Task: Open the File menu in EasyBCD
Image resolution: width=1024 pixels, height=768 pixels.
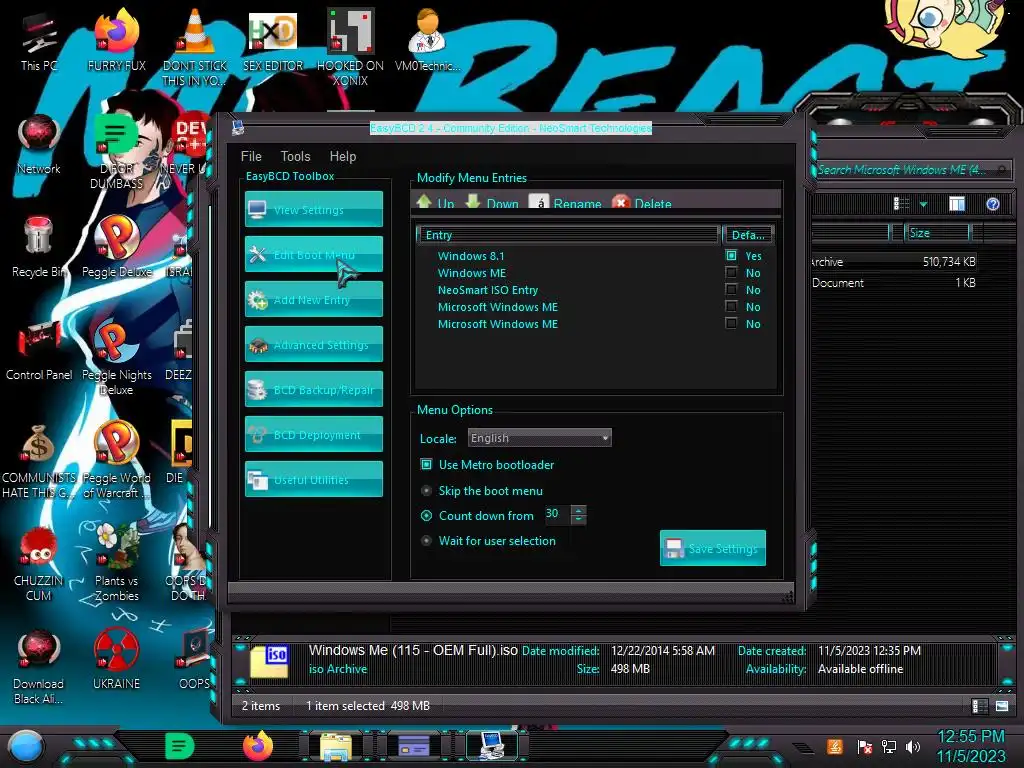Action: click(251, 156)
